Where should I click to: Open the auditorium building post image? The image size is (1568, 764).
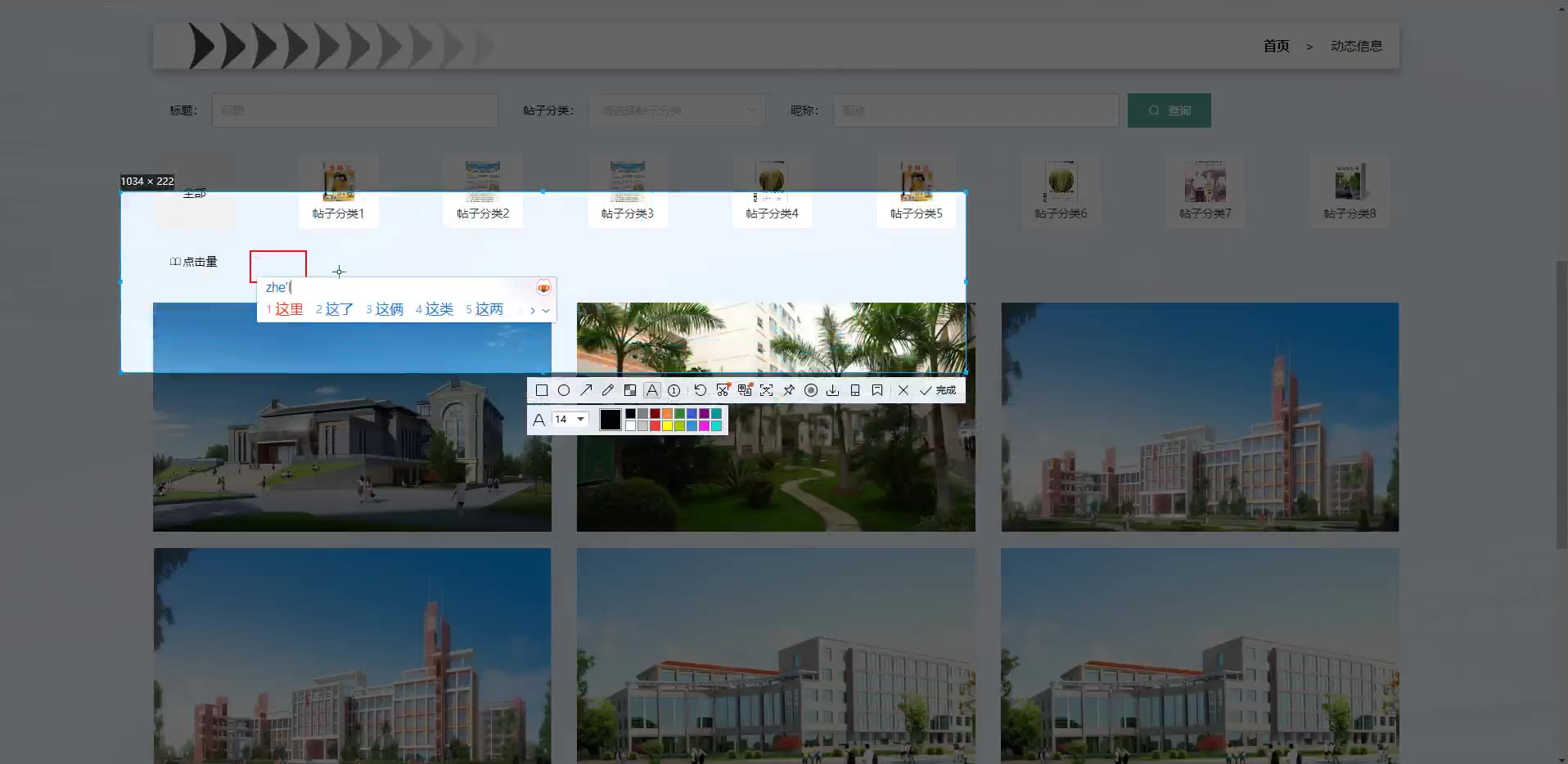352,417
